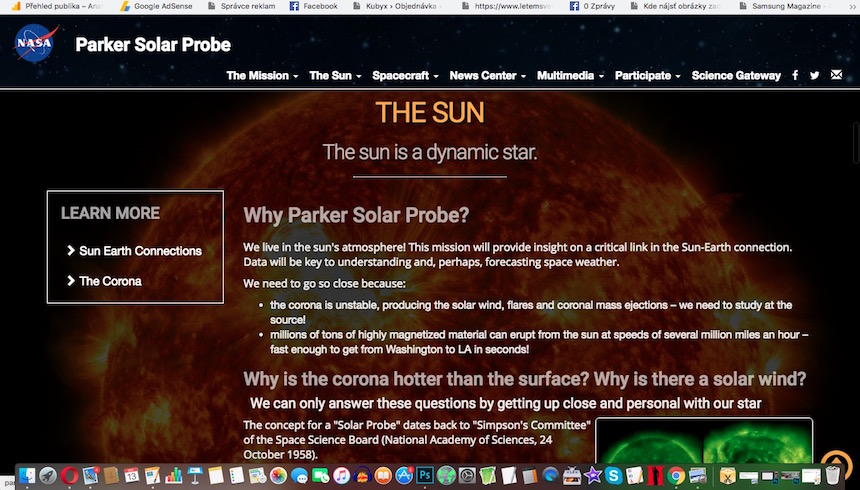Open the Science Gateway nav item
The height and width of the screenshot is (490, 860).
[x=736, y=76]
